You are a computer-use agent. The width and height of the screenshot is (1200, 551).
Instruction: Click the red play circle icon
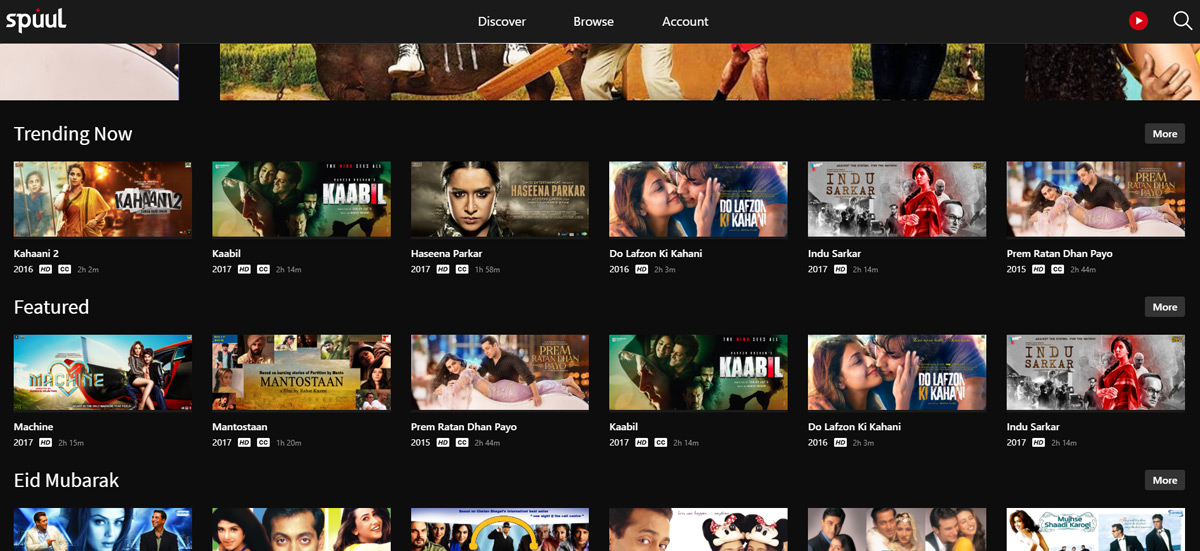pos(1138,20)
